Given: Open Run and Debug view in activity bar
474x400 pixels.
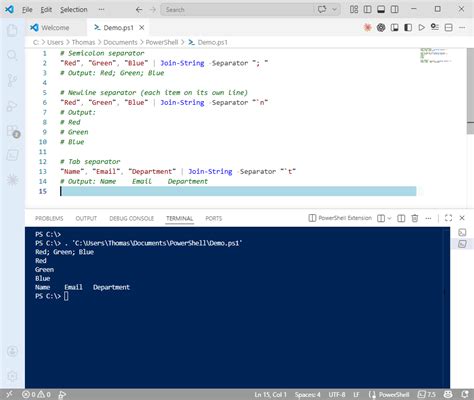Looking at the screenshot, I should click(x=12, y=106).
